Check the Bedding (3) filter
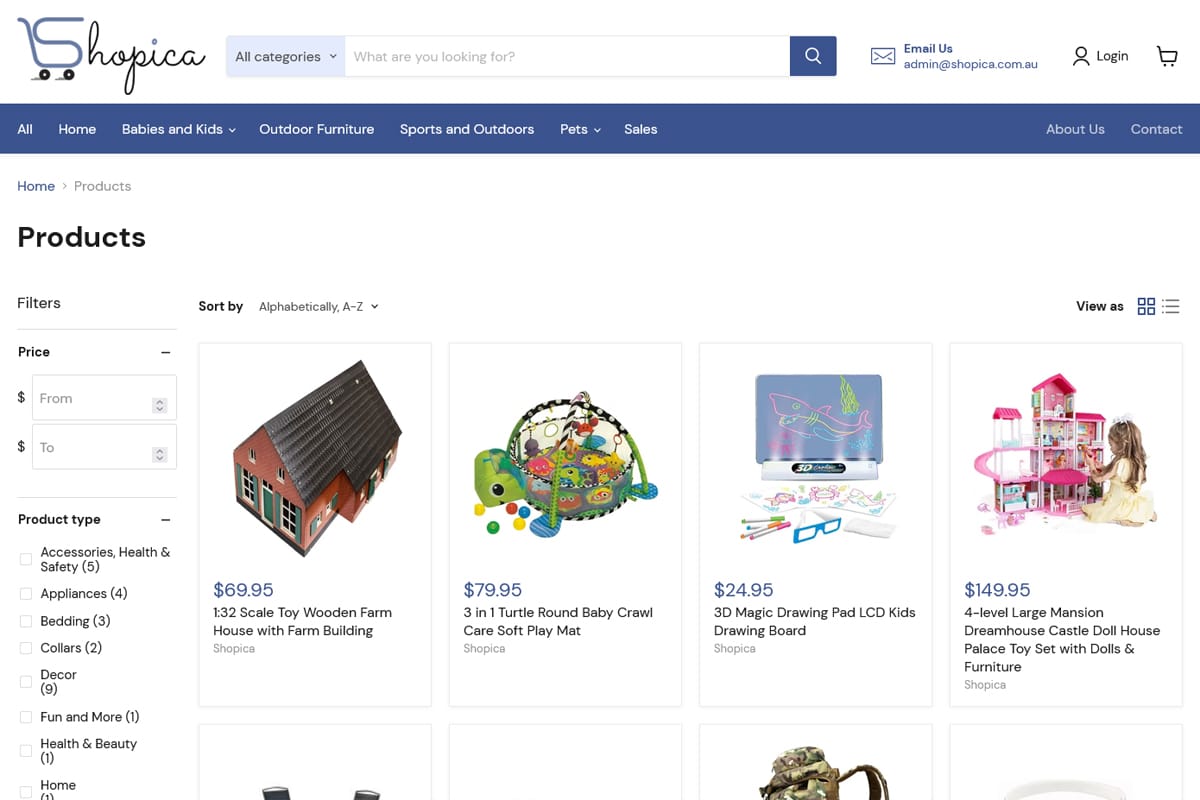This screenshot has width=1200, height=800. tap(26, 622)
